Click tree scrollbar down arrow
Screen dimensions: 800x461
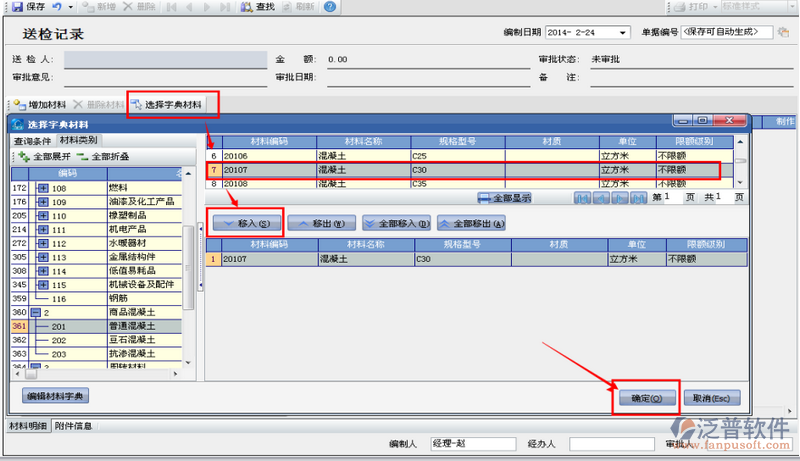(188, 363)
